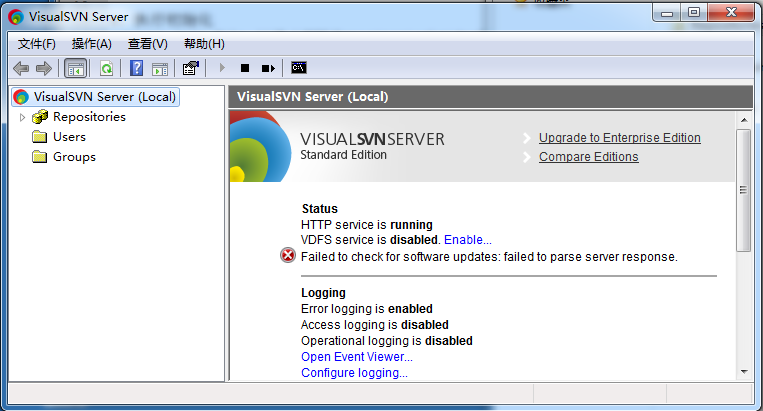Open Help with the question mark icon
The width and height of the screenshot is (763, 411).
[136, 68]
